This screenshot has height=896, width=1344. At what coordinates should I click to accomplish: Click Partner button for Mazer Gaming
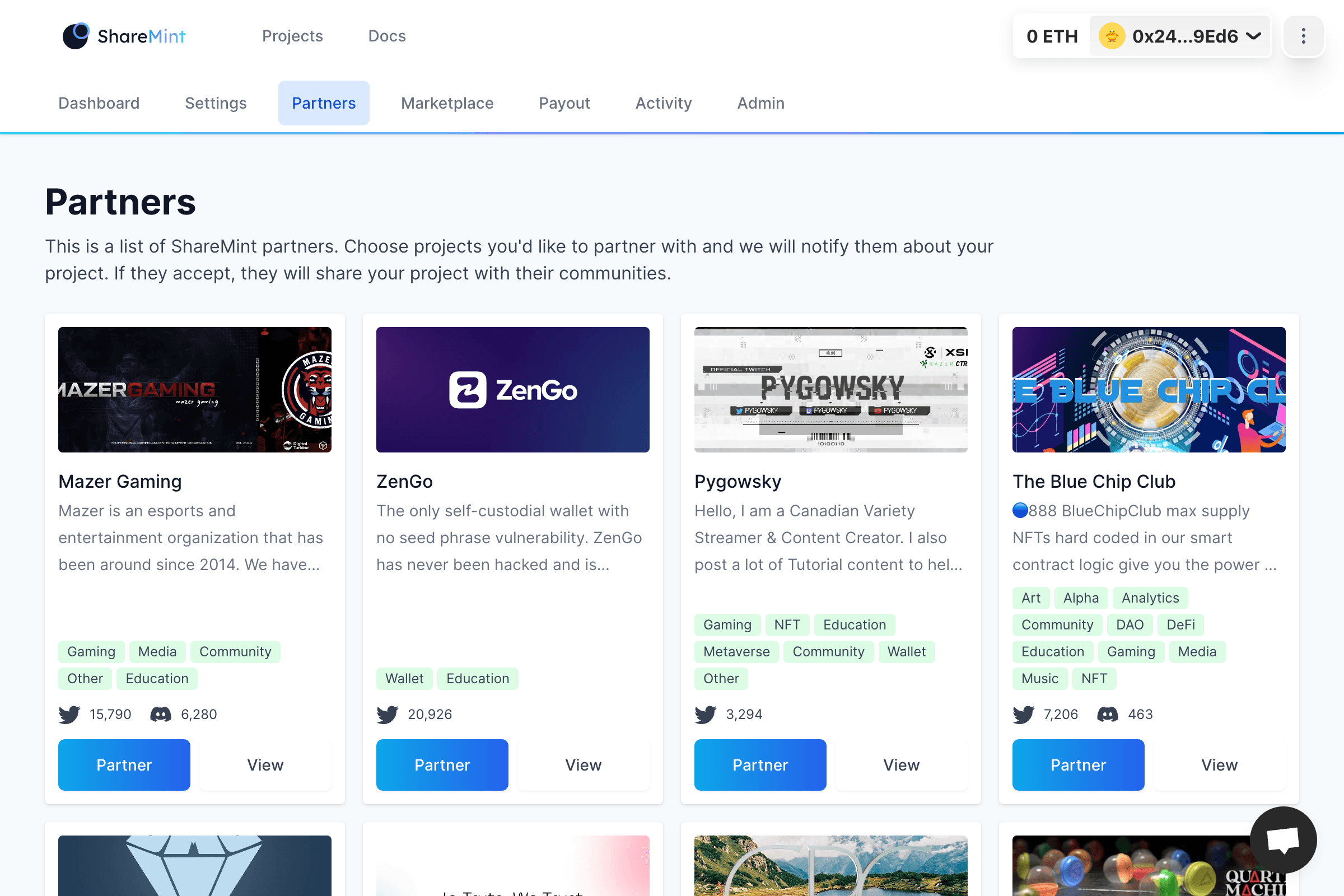coord(124,764)
